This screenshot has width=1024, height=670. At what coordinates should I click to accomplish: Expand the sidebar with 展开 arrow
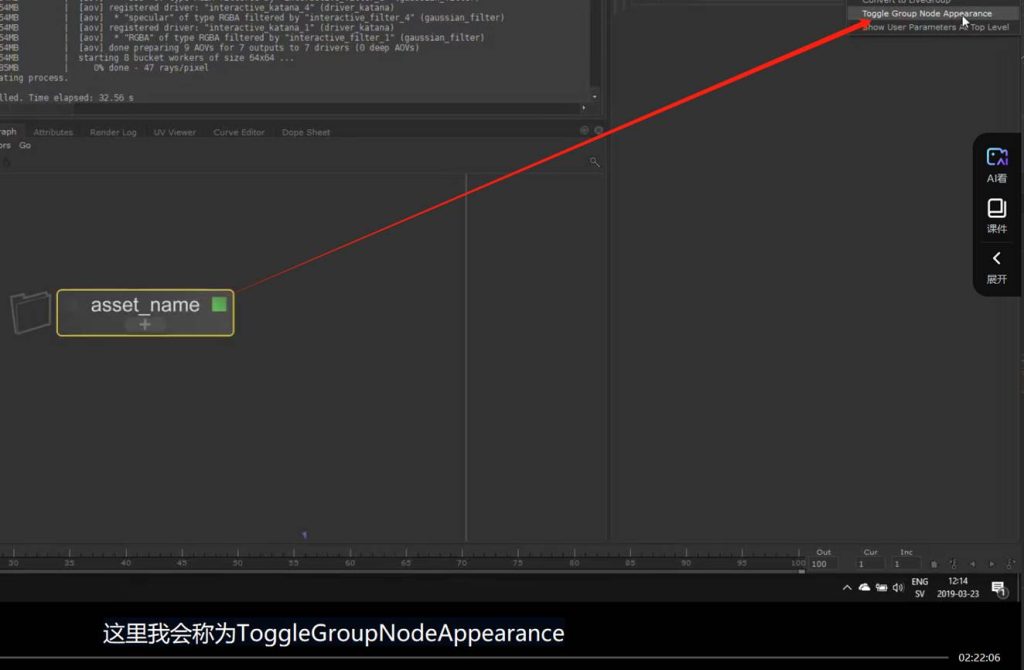pos(996,266)
